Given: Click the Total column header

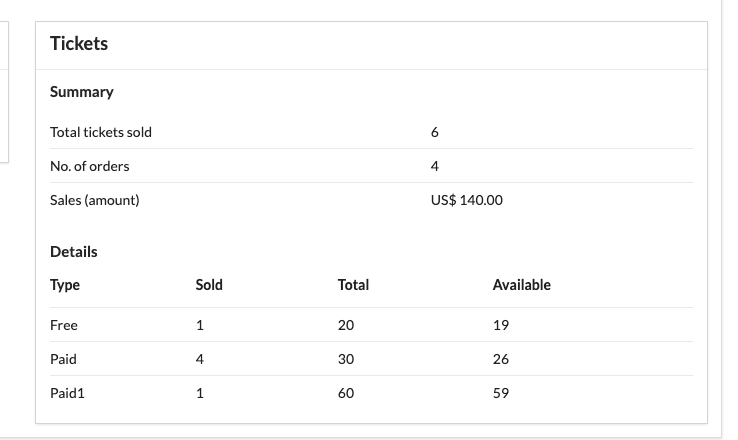Looking at the screenshot, I should click(353, 285).
